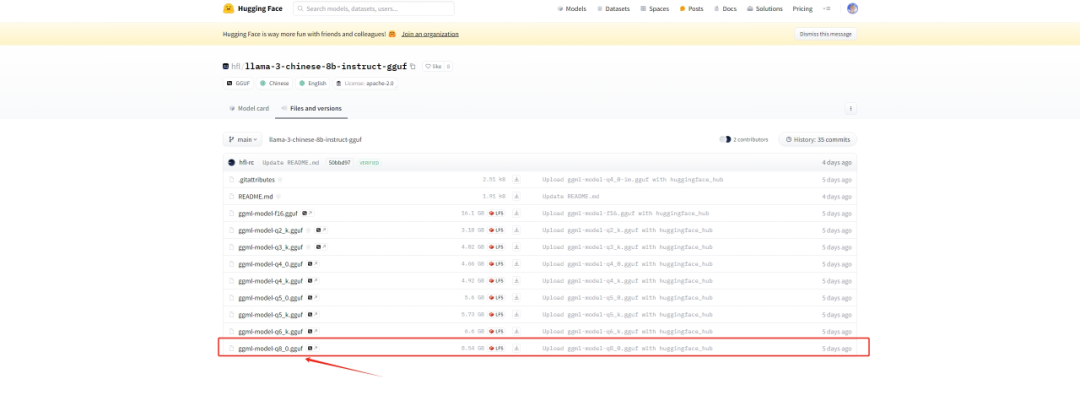Image resolution: width=1080 pixels, height=417 pixels.
Task: Expand the additional navigation menu icon
Action: coord(827,9)
